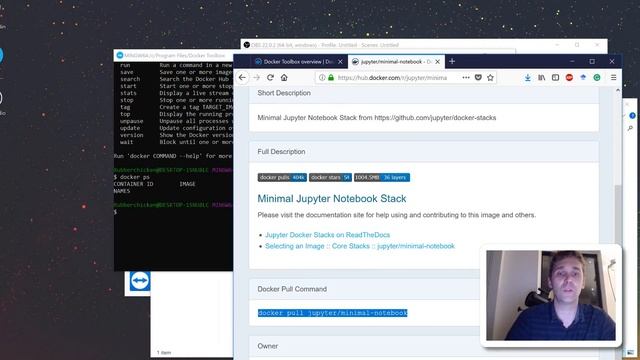Reload the Docker Hub page
The image size is (640, 360).
pos(270,78)
